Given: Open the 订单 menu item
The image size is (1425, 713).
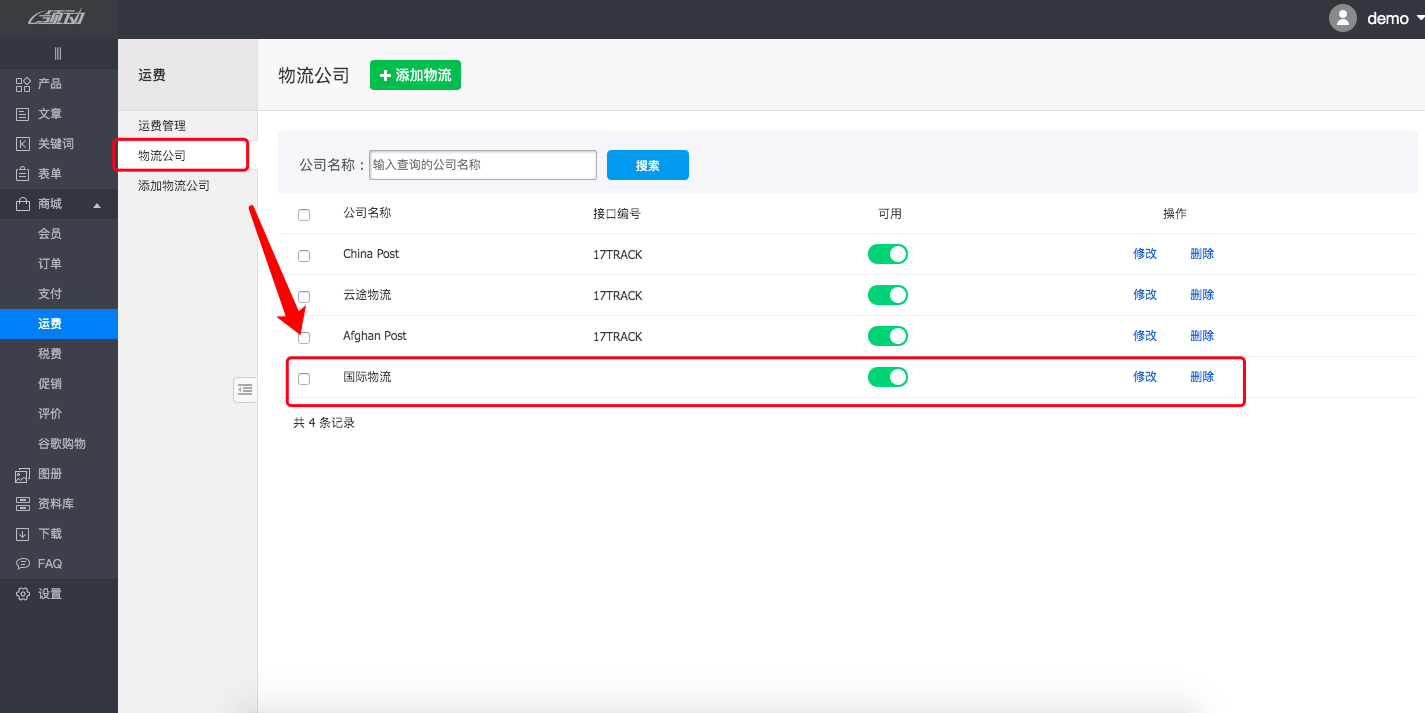Looking at the screenshot, I should click(x=50, y=264).
